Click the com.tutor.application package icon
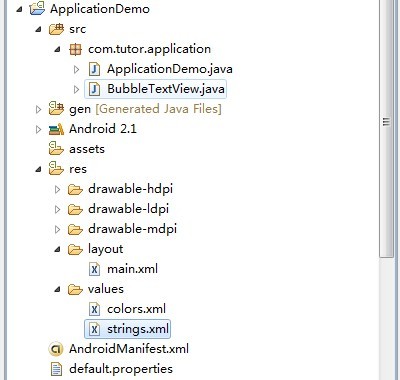The width and height of the screenshot is (400, 380). pyautogui.click(x=75, y=49)
